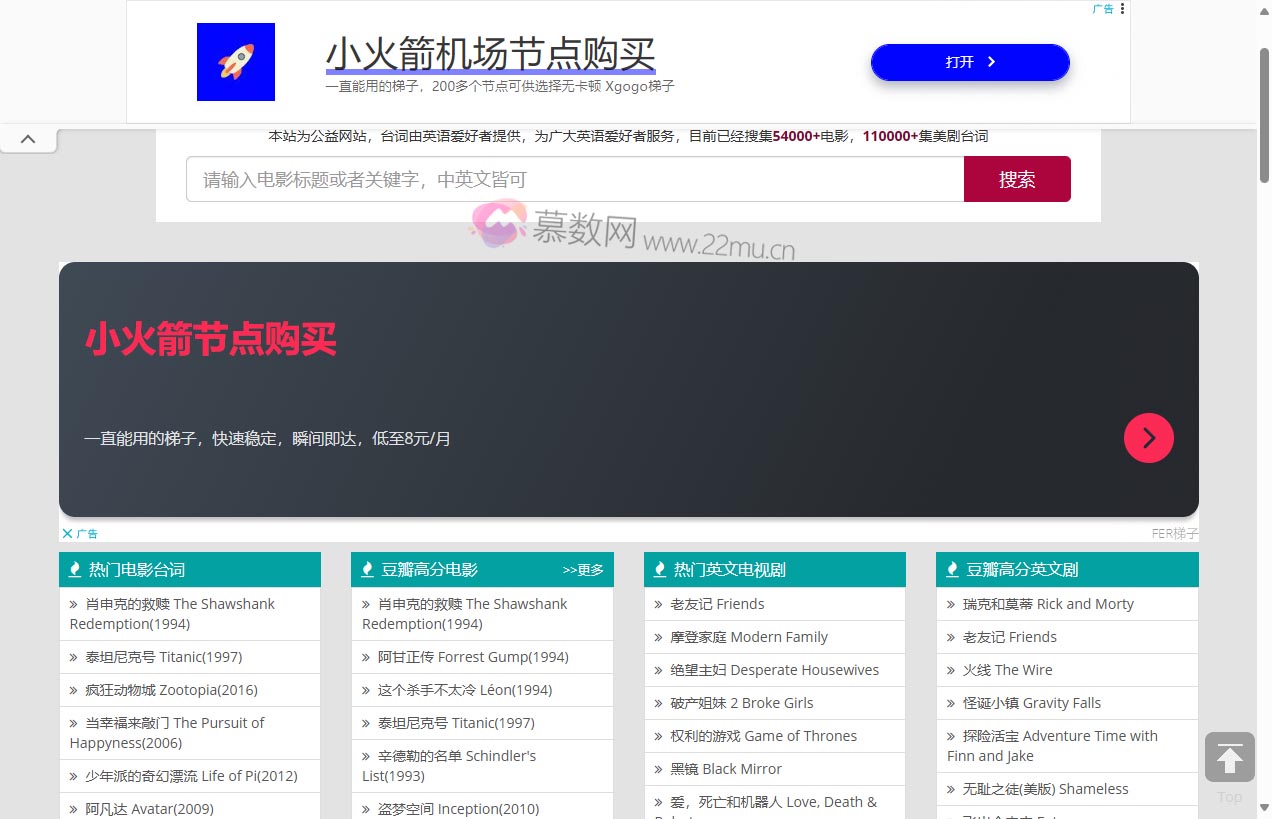Collapse the page with the up-arrow button

pyautogui.click(x=28, y=139)
